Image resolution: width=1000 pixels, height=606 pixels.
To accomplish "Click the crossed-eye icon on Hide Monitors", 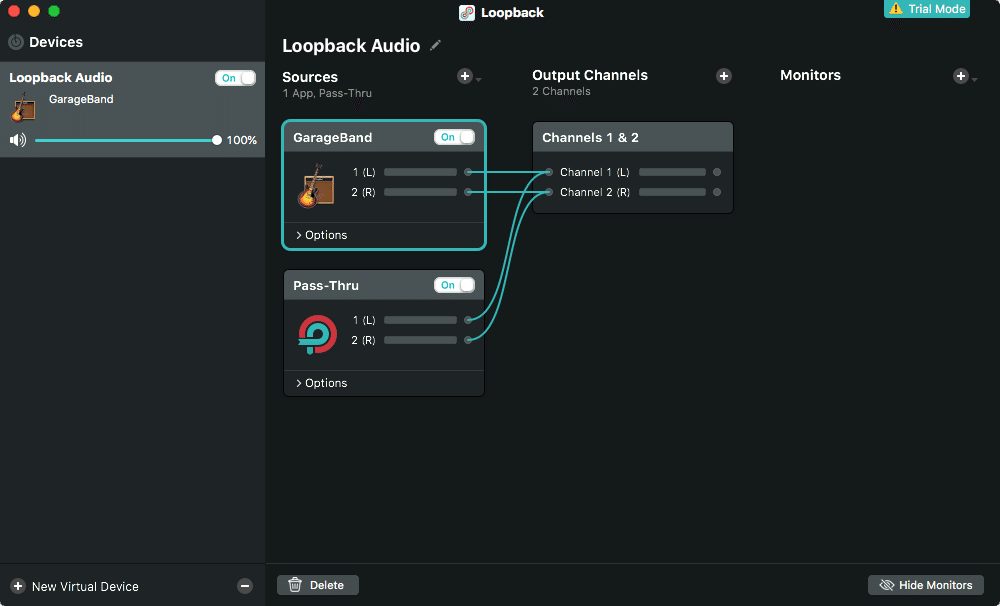I will (886, 585).
